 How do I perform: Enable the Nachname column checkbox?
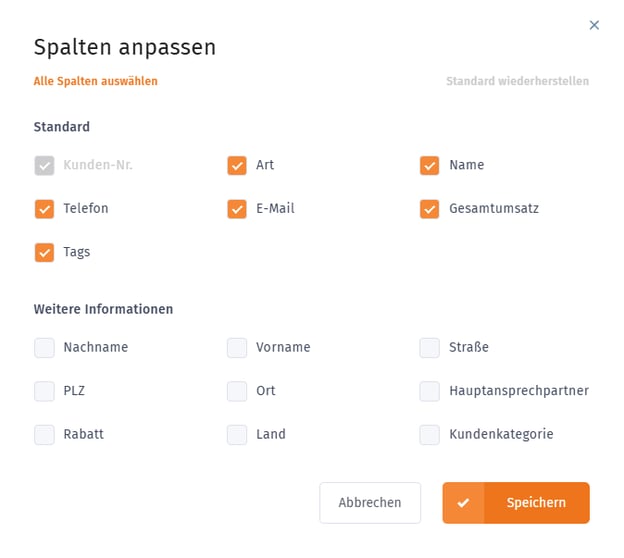point(44,348)
